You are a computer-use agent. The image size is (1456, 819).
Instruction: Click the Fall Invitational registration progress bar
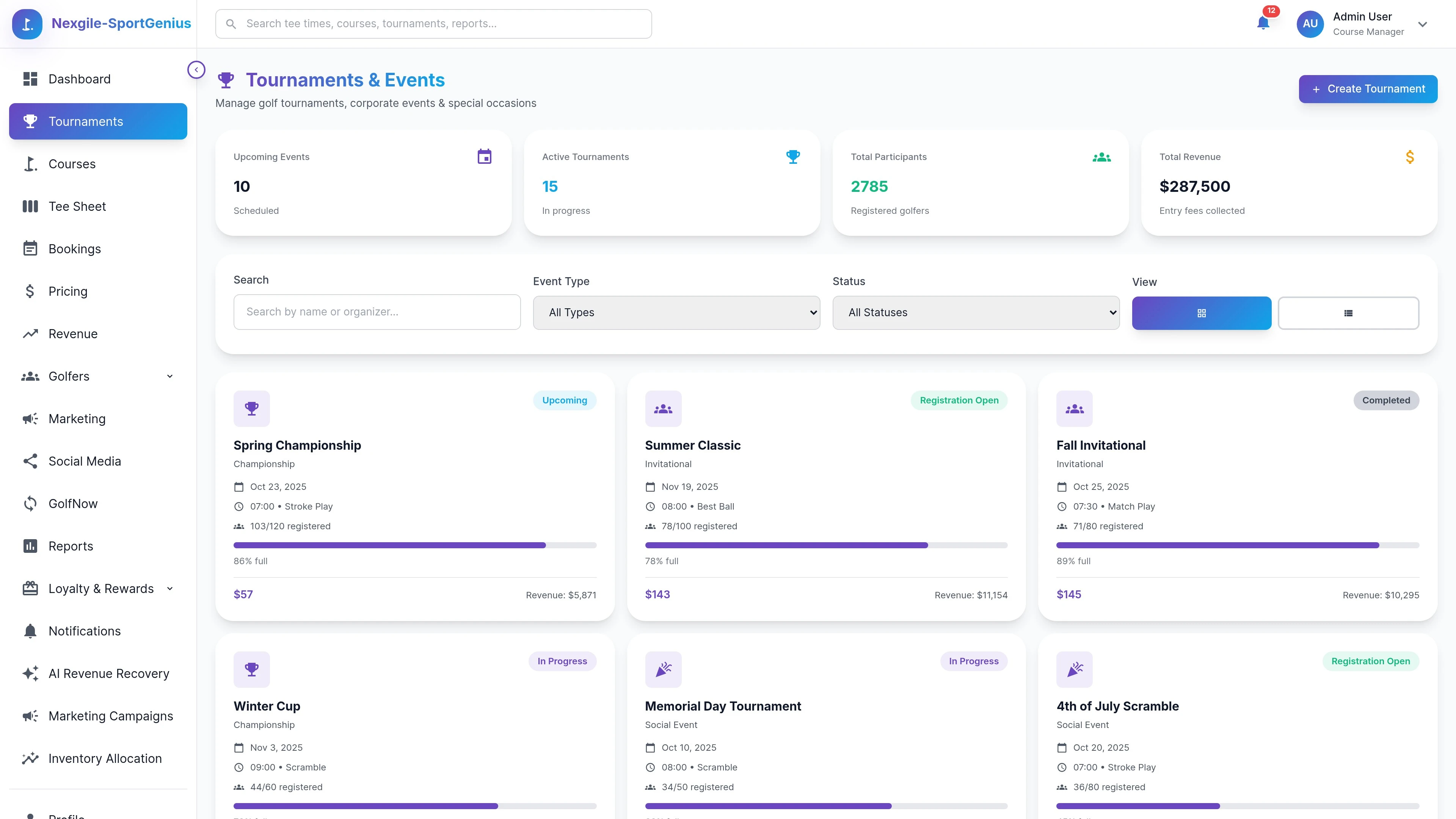[1237, 545]
